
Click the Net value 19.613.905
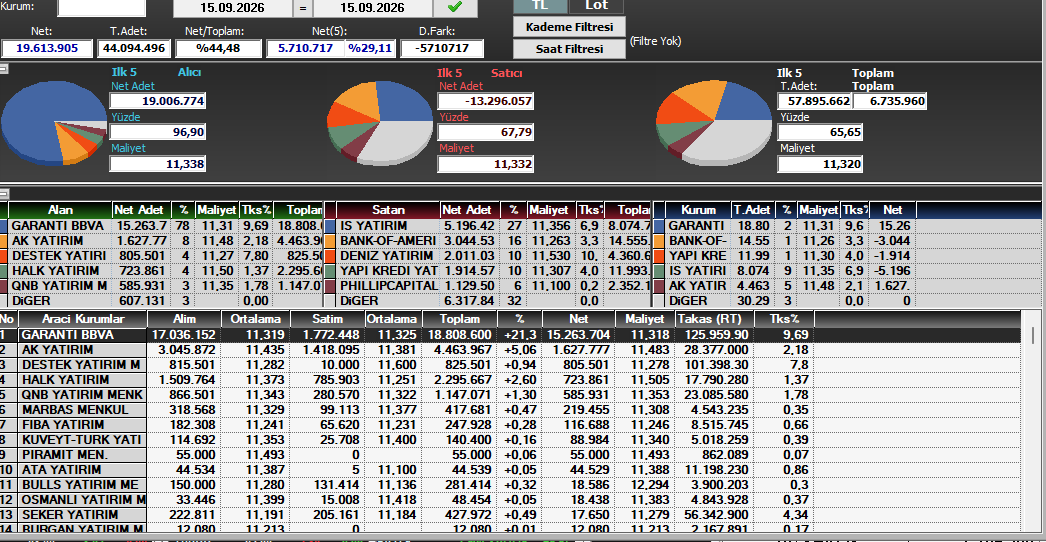[x=47, y=49]
